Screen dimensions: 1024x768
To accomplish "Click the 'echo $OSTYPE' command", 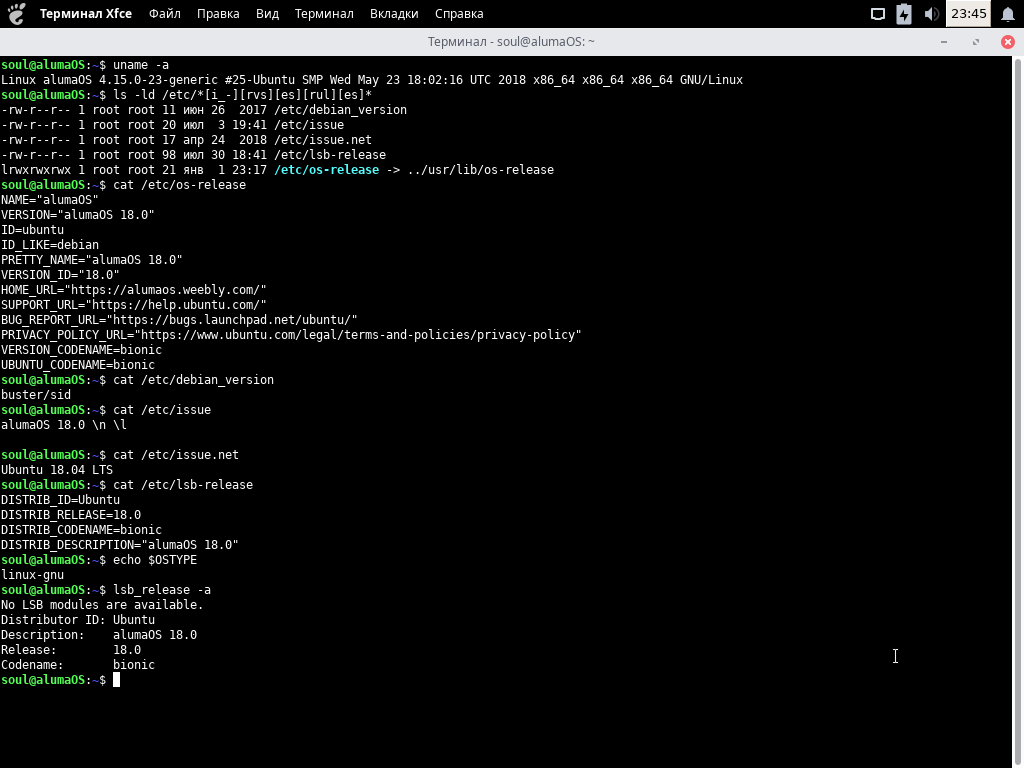I will (155, 560).
